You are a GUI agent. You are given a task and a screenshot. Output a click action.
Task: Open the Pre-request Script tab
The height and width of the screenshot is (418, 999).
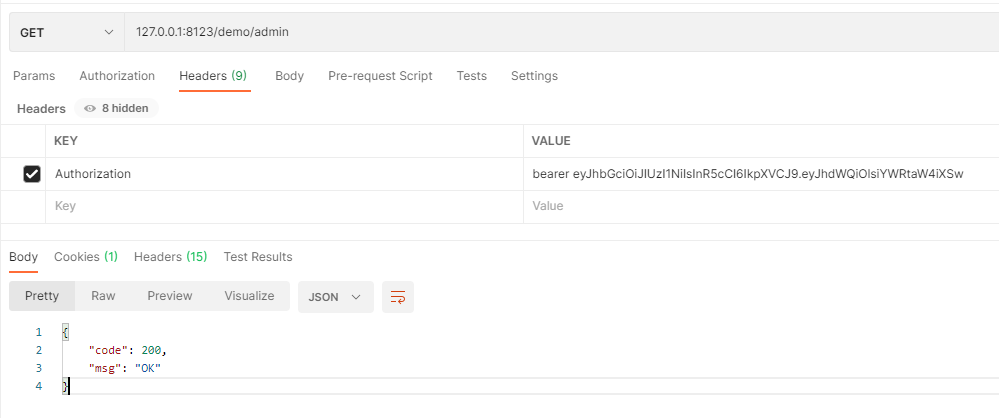click(x=380, y=76)
